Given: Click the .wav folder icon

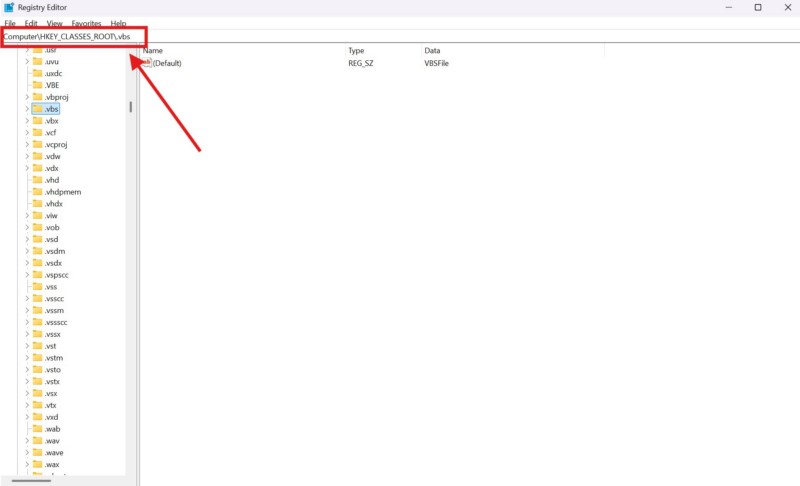Looking at the screenshot, I should point(37,441).
